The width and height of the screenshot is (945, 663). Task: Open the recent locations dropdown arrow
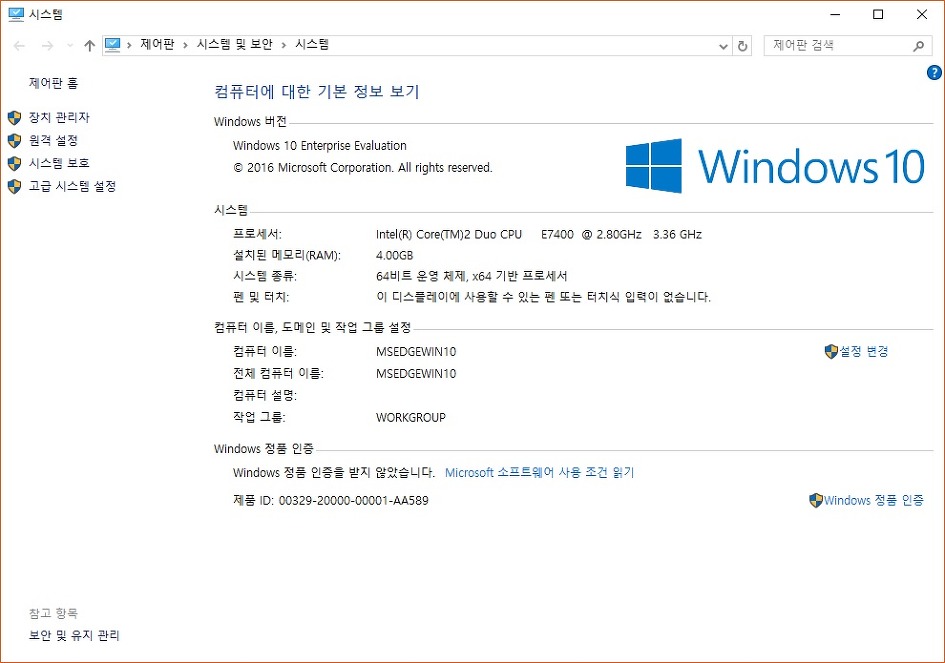click(70, 46)
